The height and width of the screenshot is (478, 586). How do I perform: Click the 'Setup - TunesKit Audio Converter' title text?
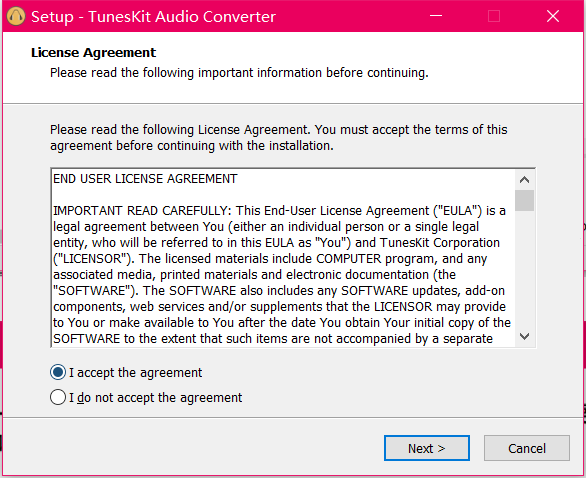tap(153, 17)
